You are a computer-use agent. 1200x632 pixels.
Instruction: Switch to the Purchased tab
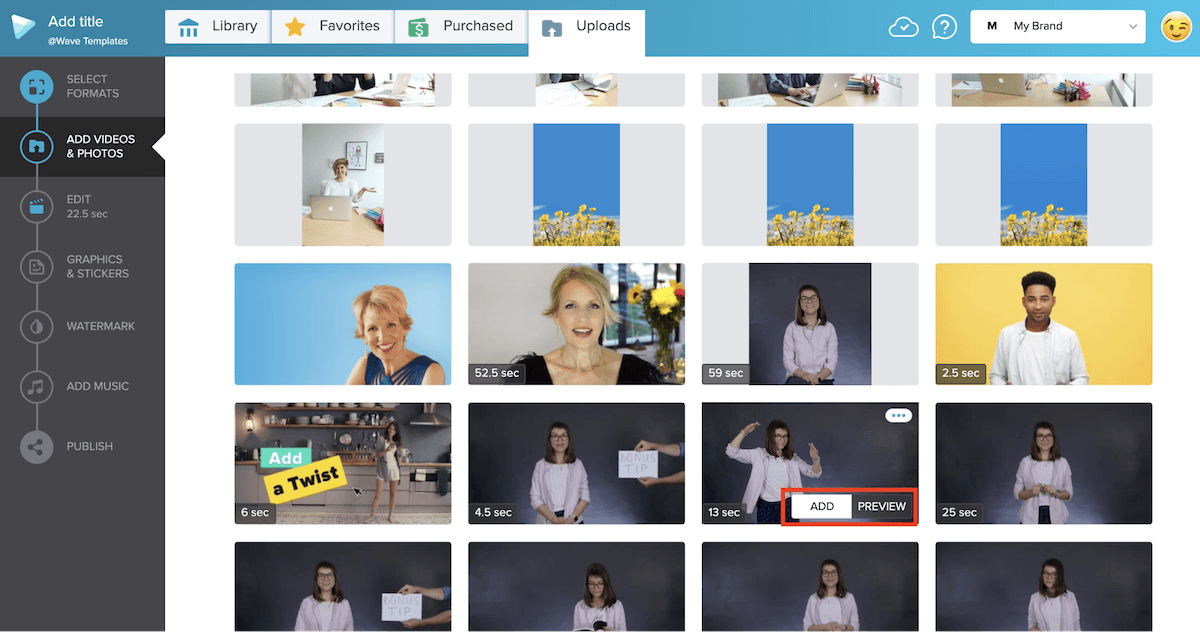click(x=461, y=26)
